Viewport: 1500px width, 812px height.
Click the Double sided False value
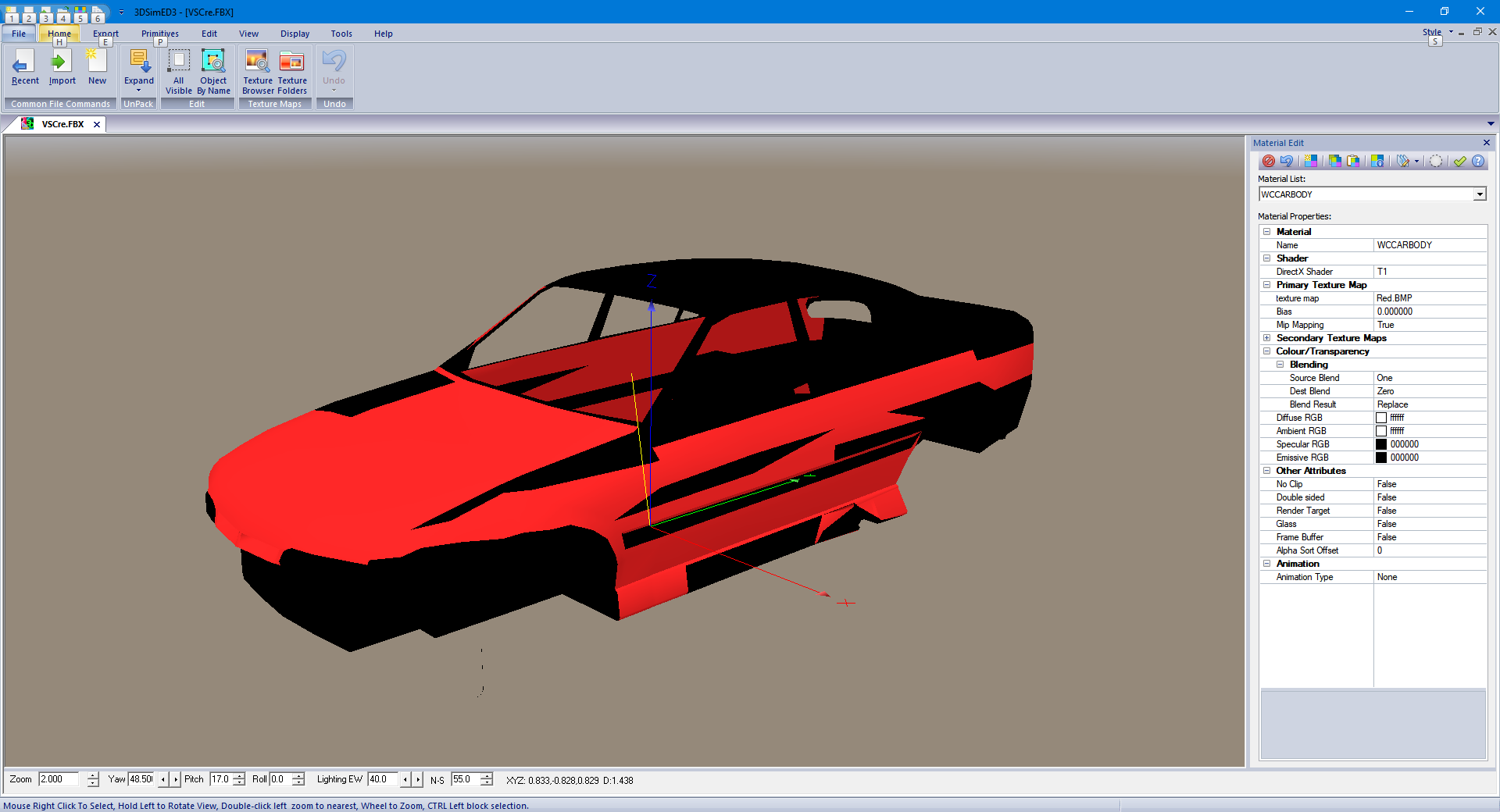click(x=1430, y=497)
